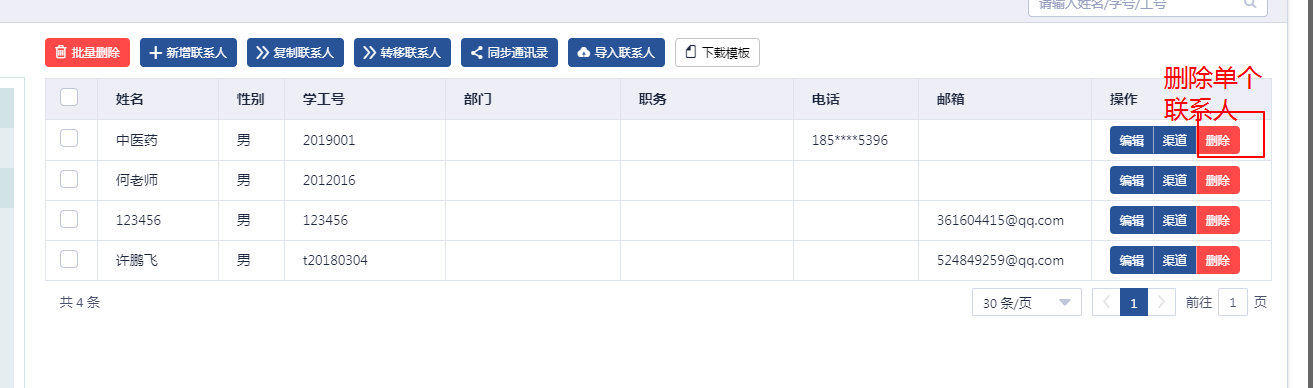Click the share icon on 同步通讯录
The width and height of the screenshot is (1313, 388).
click(x=477, y=53)
